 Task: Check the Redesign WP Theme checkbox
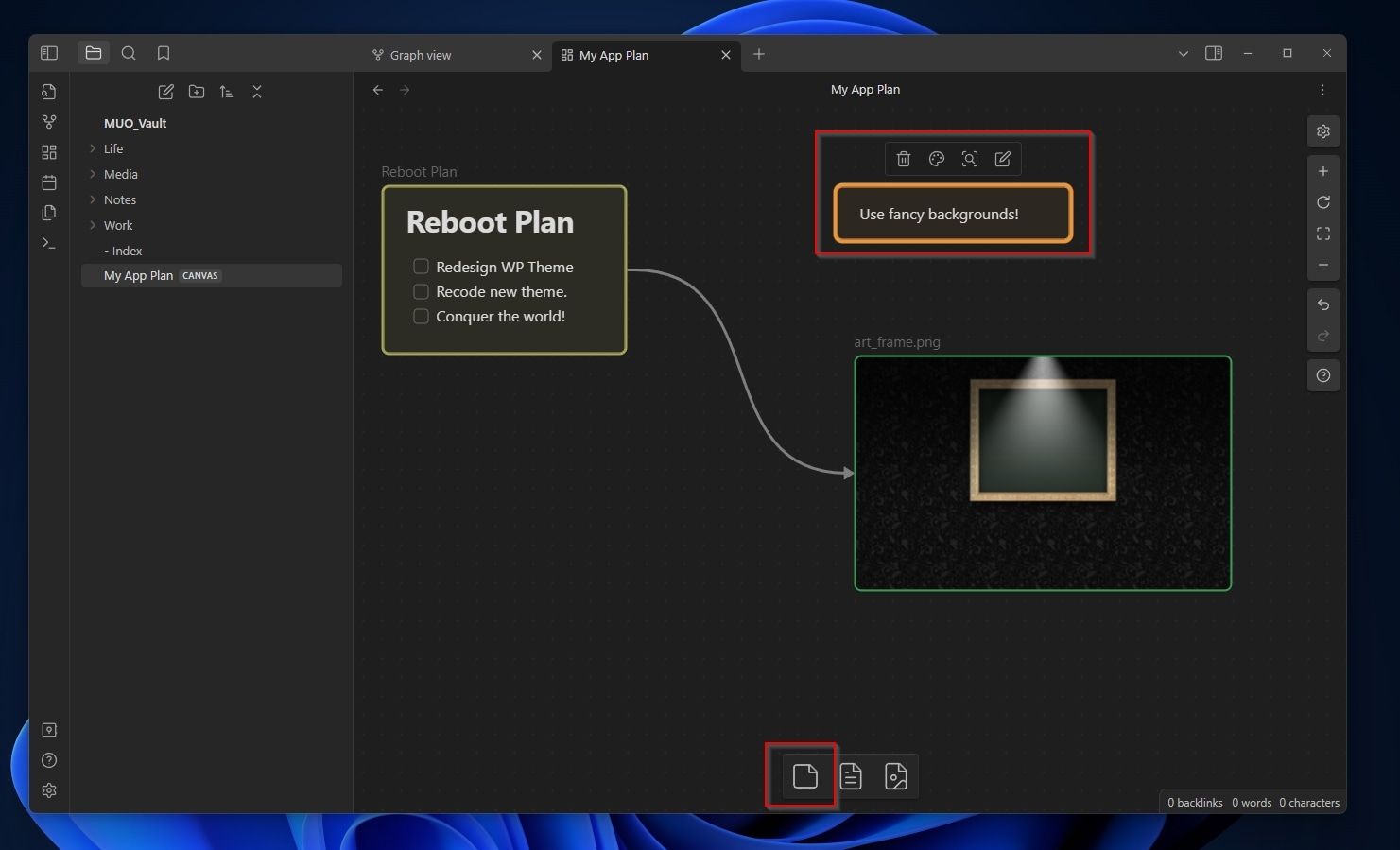(x=422, y=267)
